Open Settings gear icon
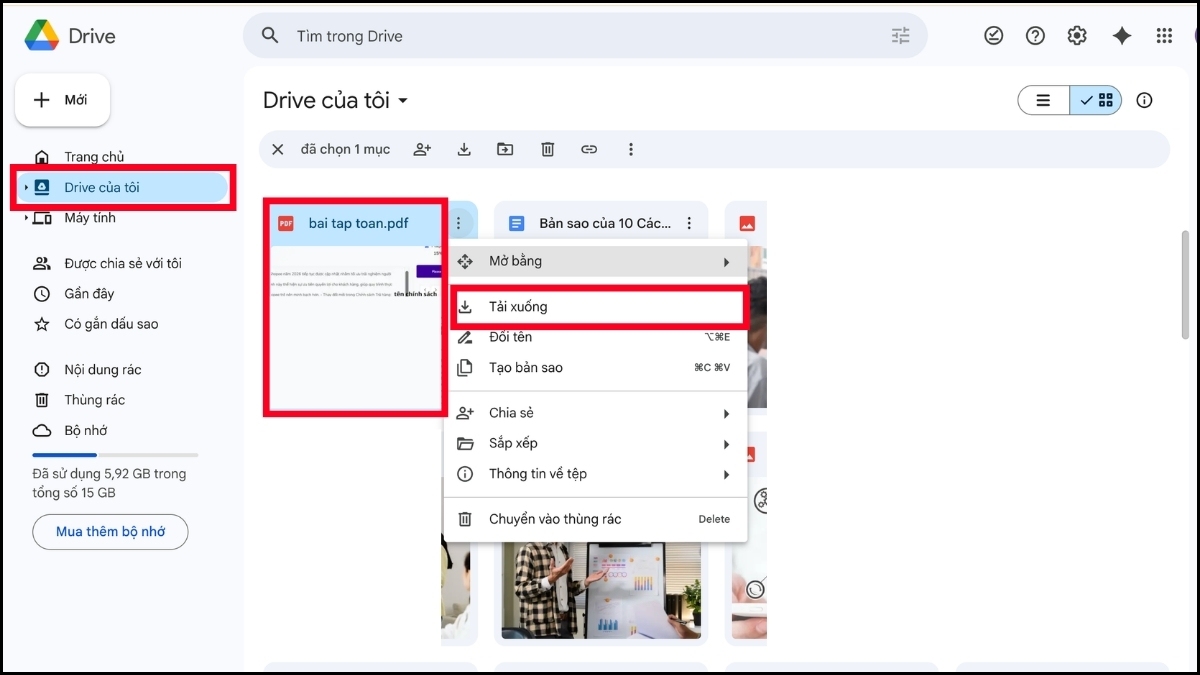The width and height of the screenshot is (1200, 675). 1077,36
